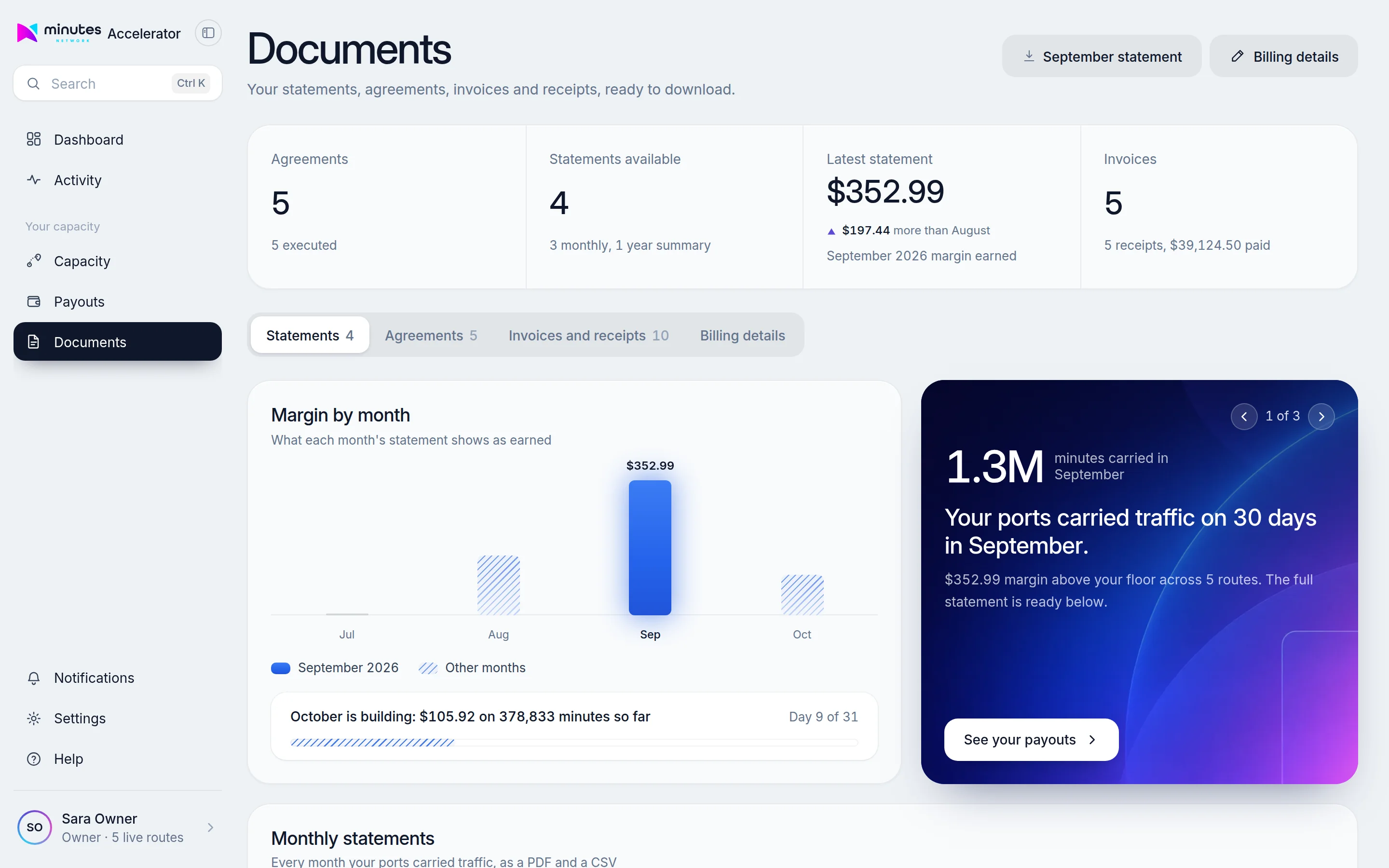Click Latest statement amount $352.99 card
The width and height of the screenshot is (1389, 868).
point(885,191)
